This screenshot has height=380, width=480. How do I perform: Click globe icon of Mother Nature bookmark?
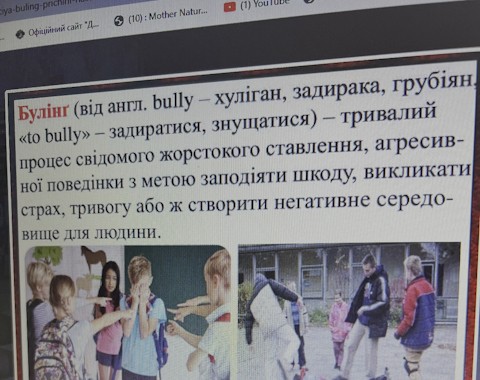pyautogui.click(x=119, y=21)
